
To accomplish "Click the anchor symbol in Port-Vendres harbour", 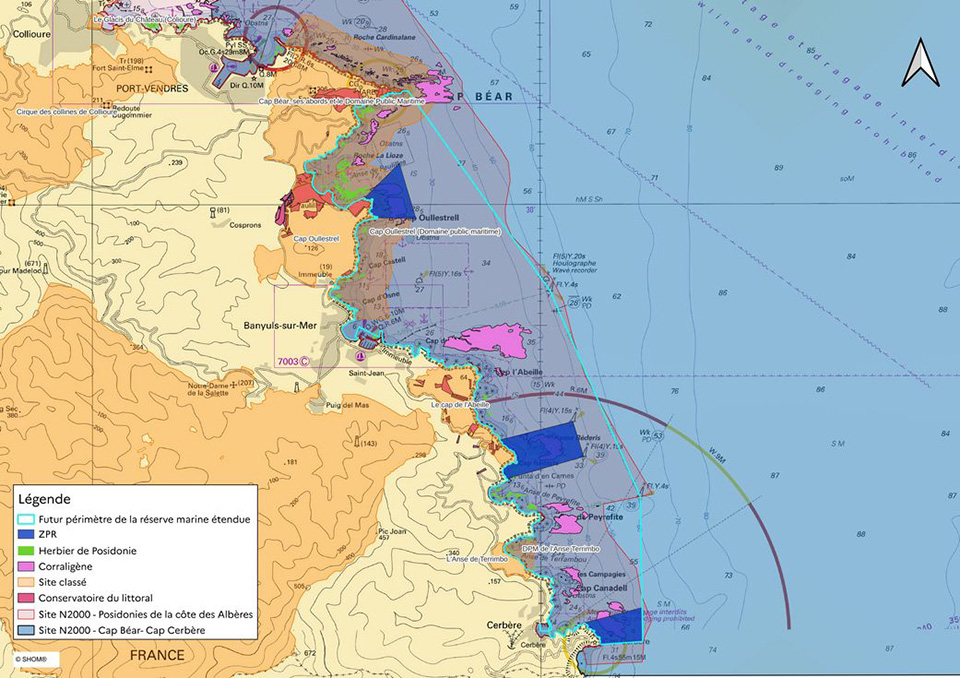I will (214, 67).
